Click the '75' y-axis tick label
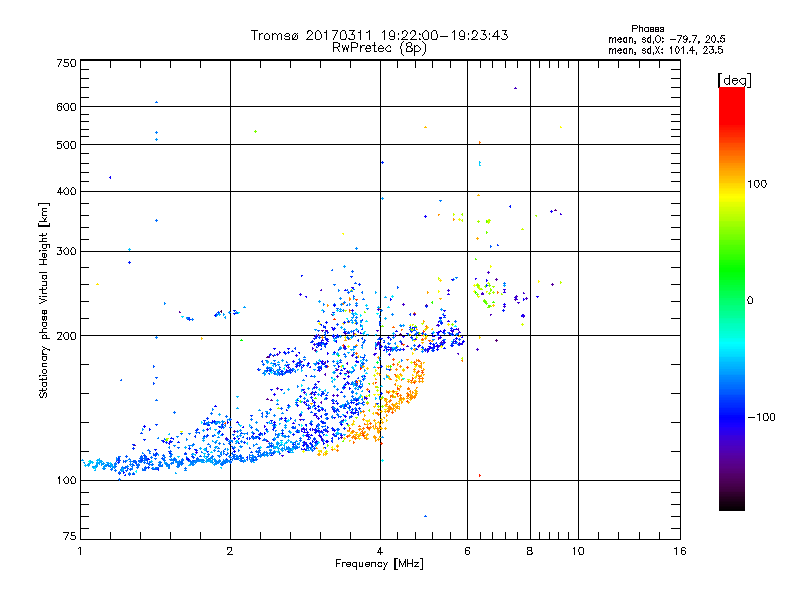Image resolution: width=800 pixels, height=600 pixels. [70, 536]
